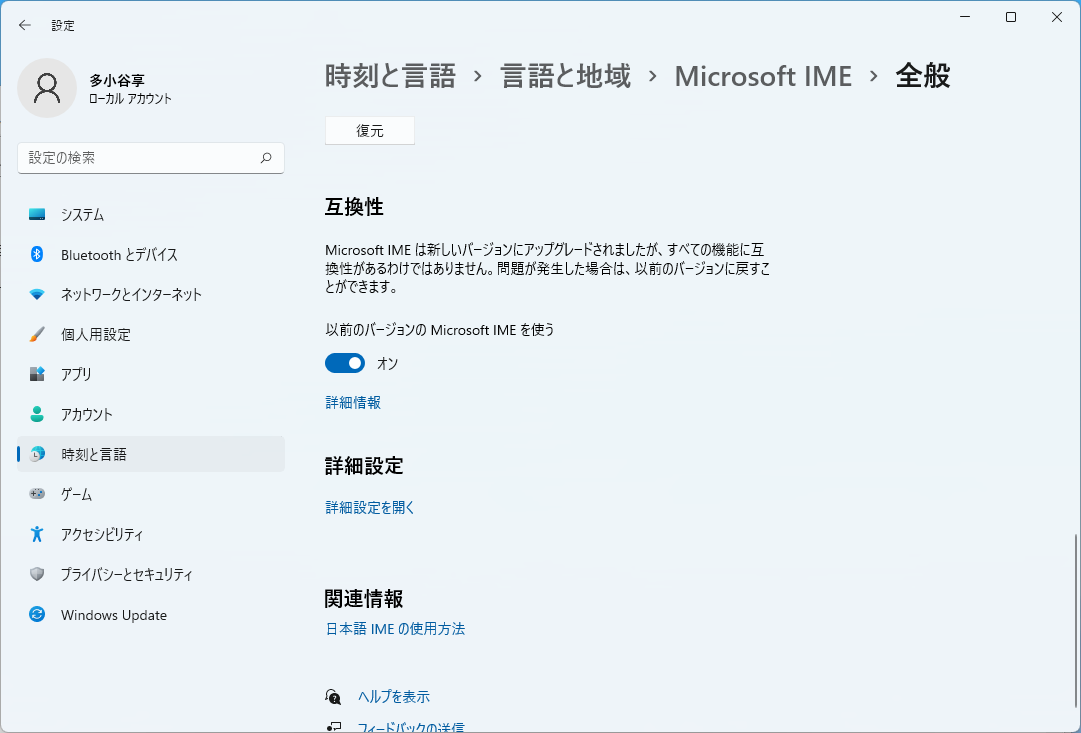
Task: Open Bluetooth とデバイス category
Action: pos(151,254)
